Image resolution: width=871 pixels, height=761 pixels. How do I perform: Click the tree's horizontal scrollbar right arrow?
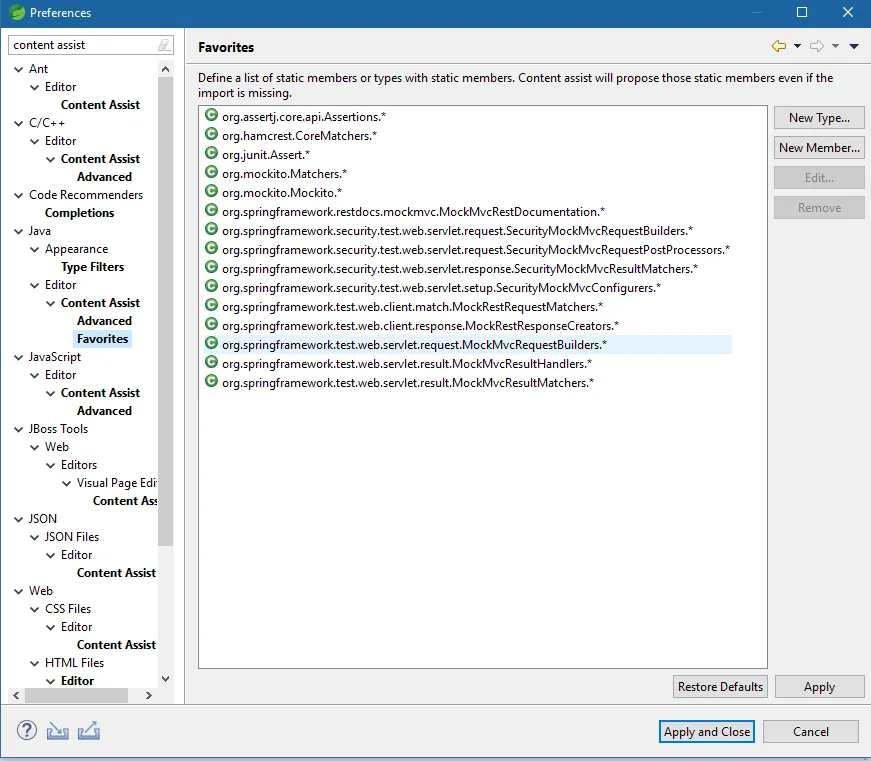tap(148, 695)
